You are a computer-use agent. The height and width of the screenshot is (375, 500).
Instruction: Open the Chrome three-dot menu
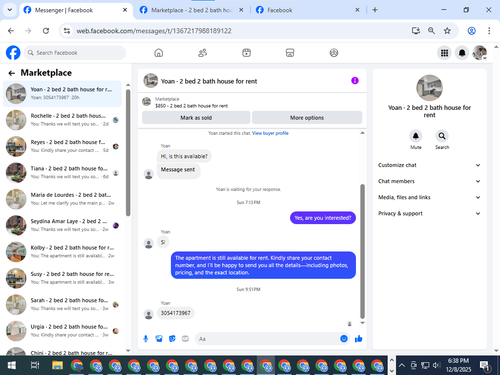tap(489, 31)
